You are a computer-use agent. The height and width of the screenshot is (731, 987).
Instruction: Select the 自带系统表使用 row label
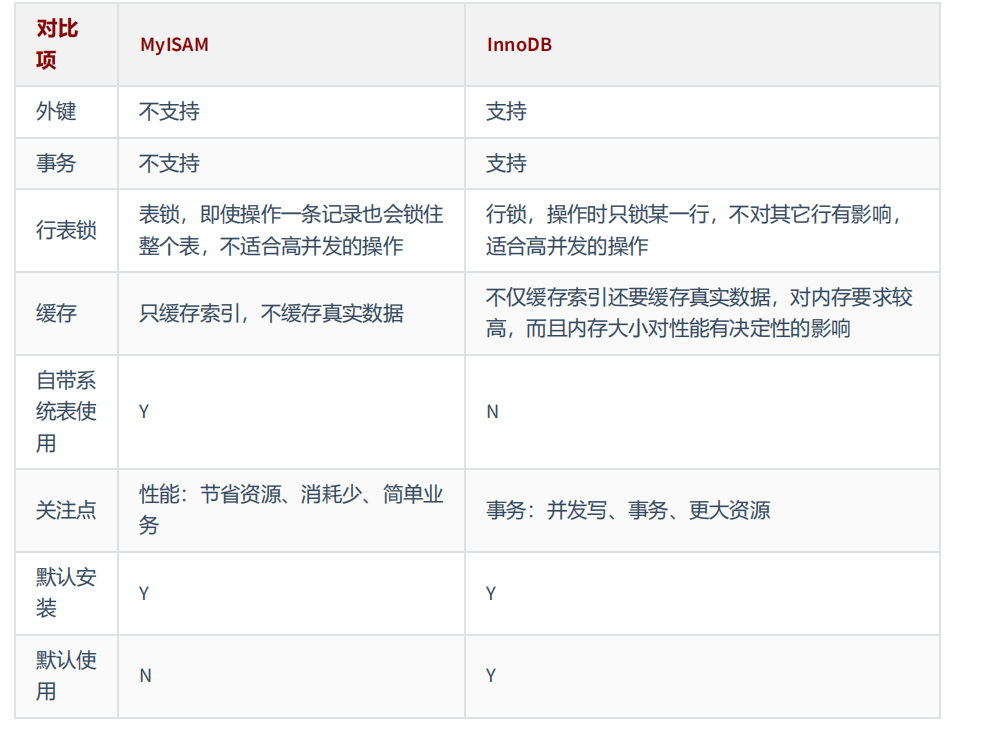point(66,412)
